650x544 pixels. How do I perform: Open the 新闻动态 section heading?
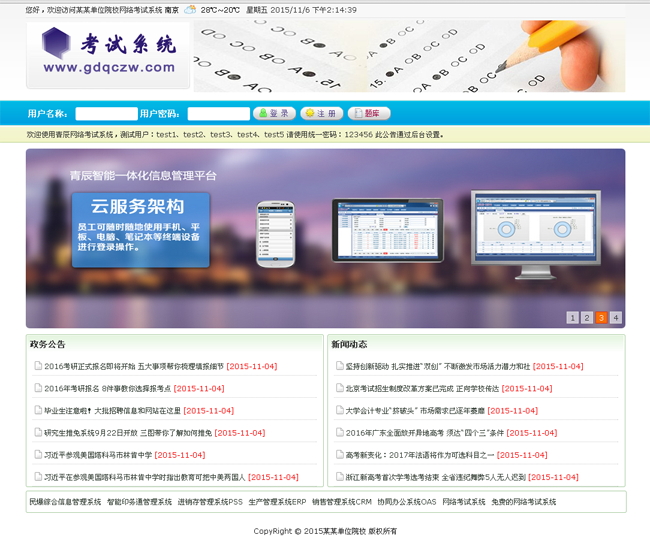(349, 344)
